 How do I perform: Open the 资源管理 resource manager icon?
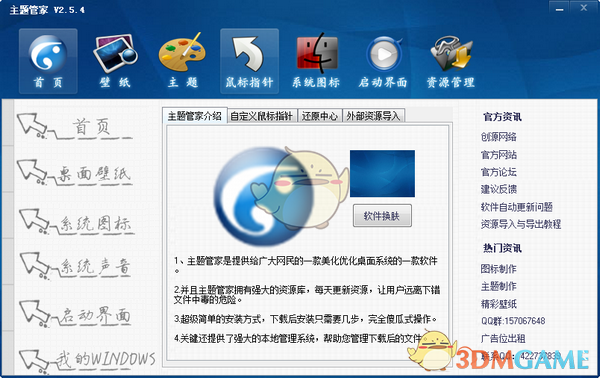451,61
